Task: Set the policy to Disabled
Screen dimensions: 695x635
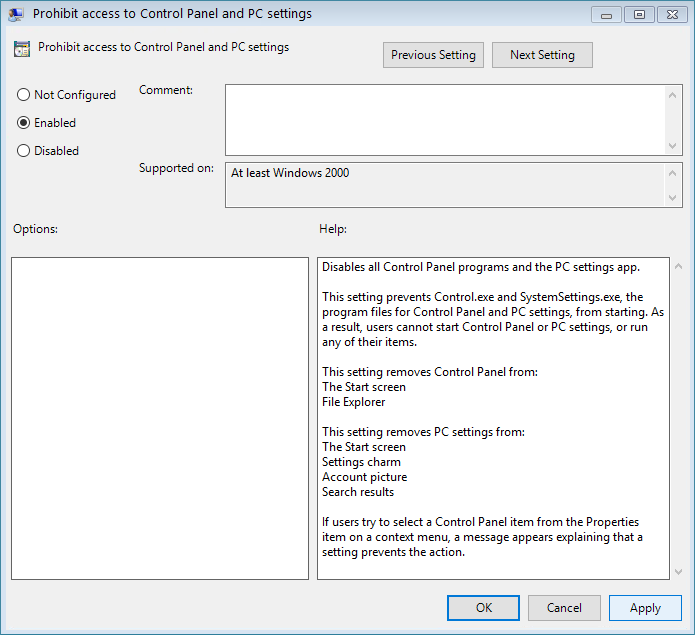Action: 24,151
